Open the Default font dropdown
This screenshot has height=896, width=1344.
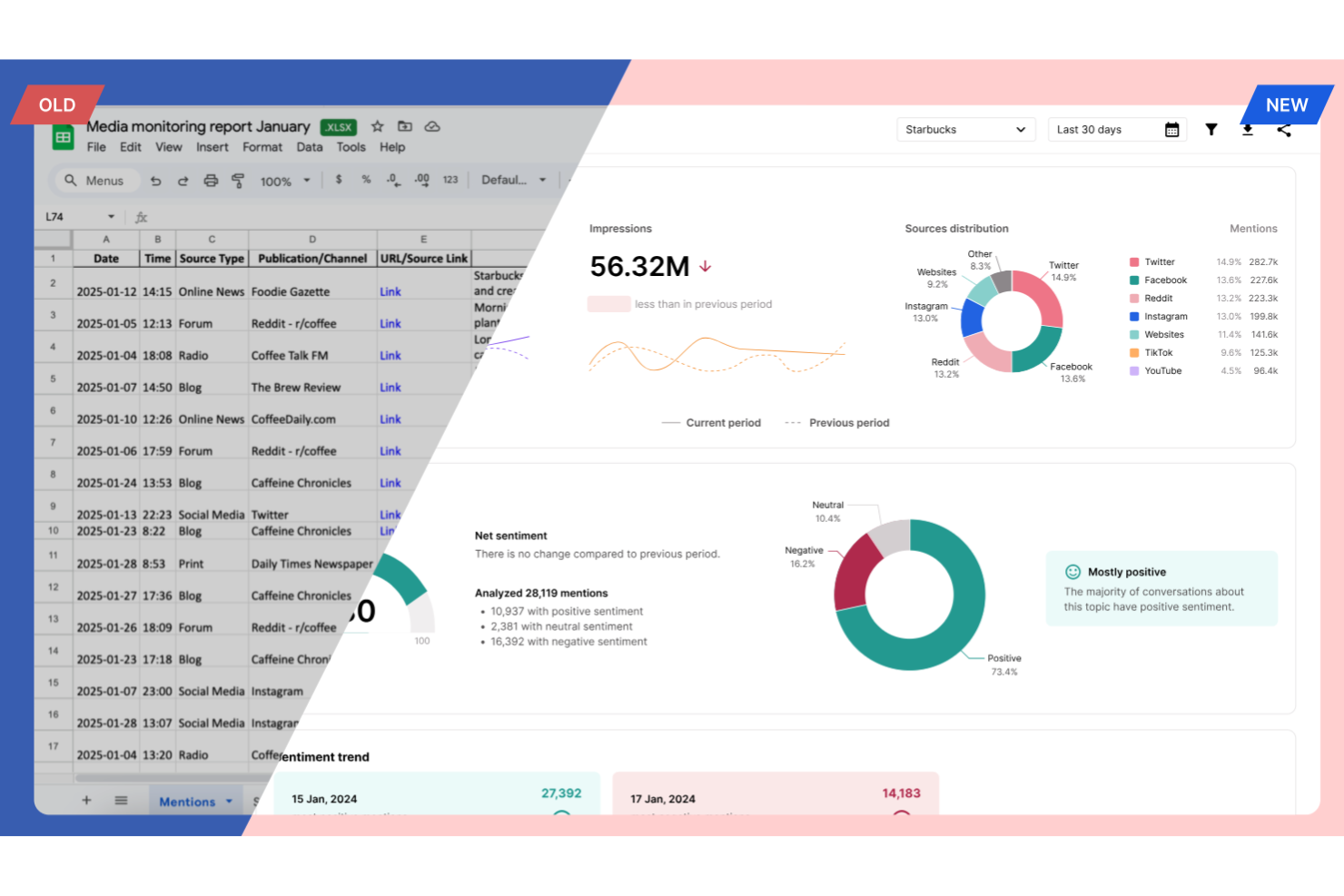(x=513, y=180)
